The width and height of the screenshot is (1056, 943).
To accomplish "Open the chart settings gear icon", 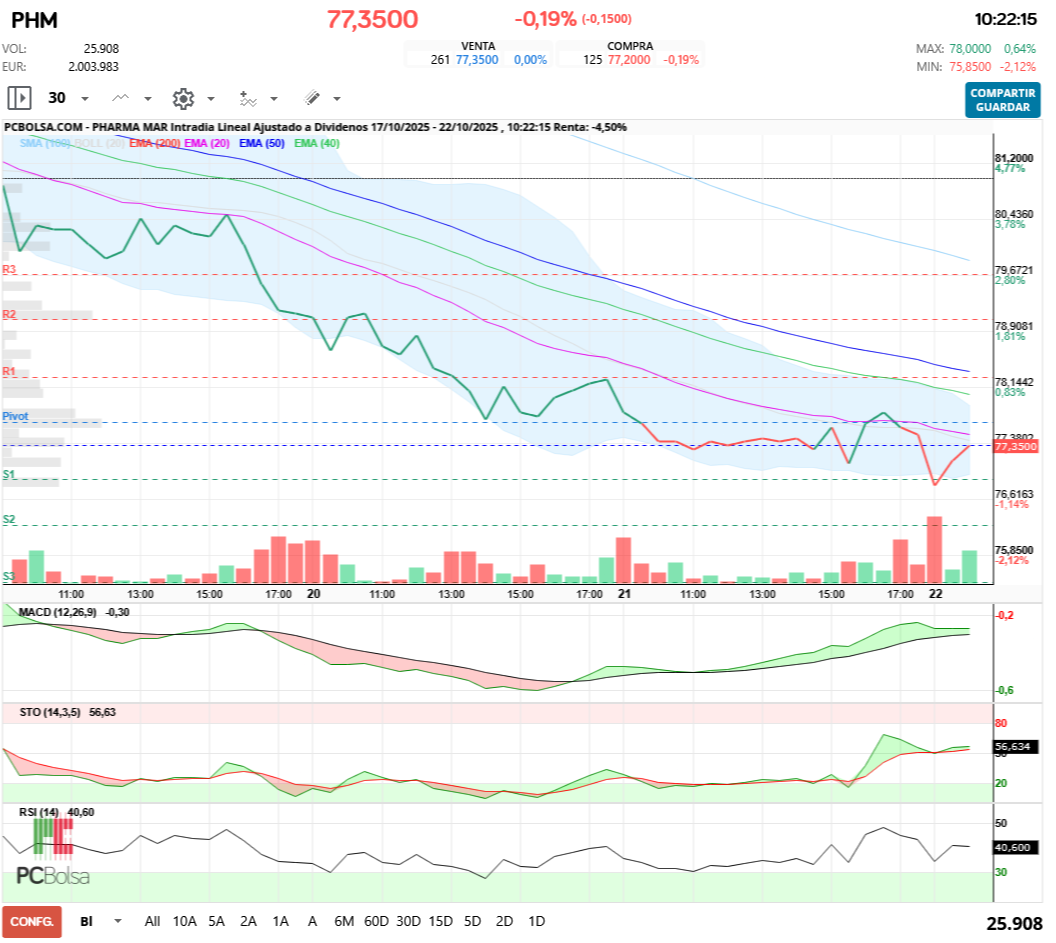I will point(183,99).
